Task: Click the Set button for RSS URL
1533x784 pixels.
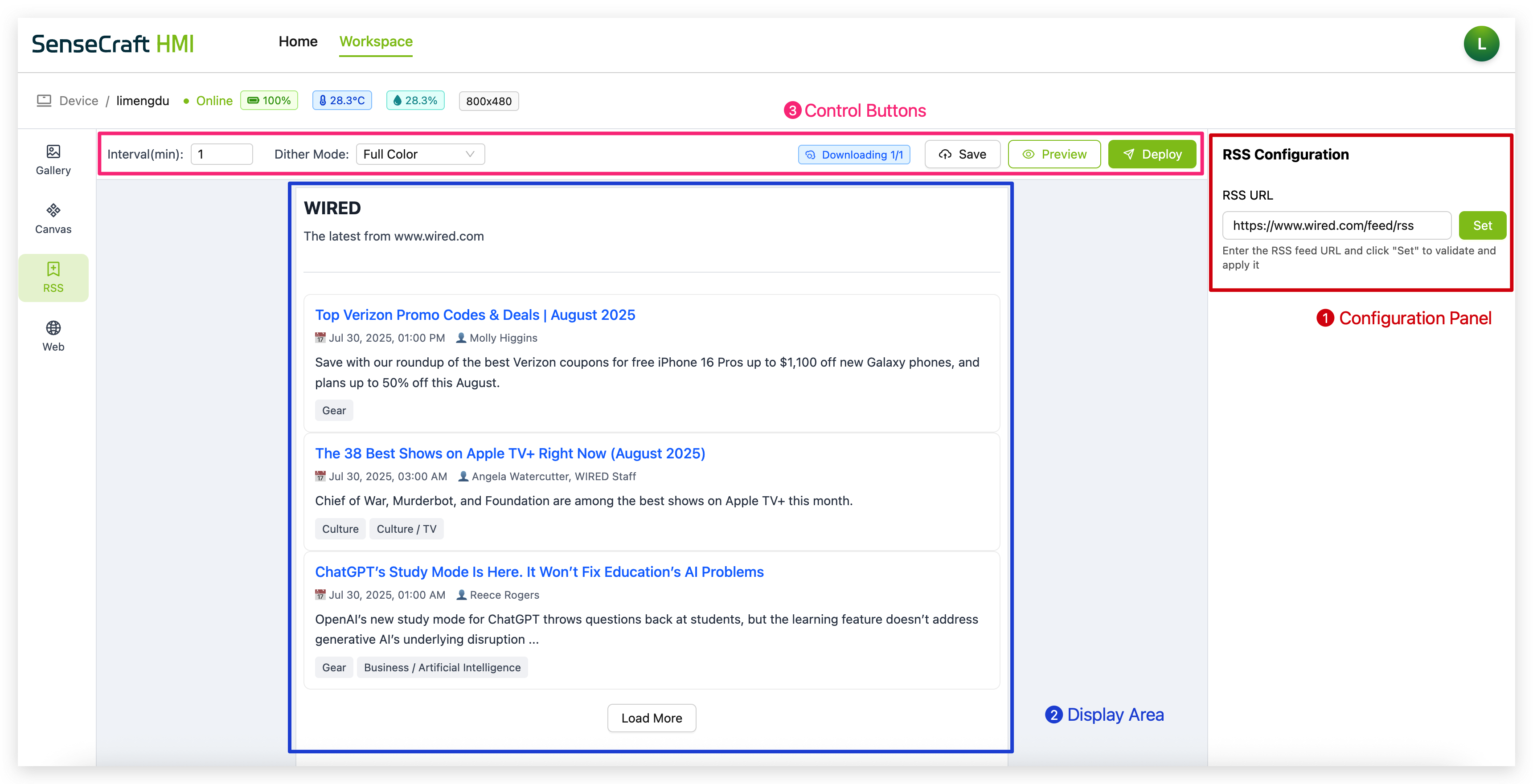Action: click(x=1482, y=225)
